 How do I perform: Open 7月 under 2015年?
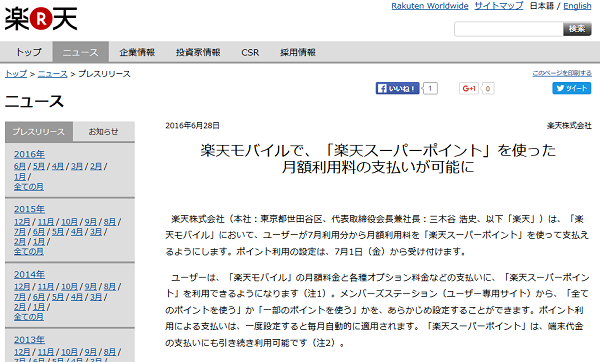coord(20,232)
